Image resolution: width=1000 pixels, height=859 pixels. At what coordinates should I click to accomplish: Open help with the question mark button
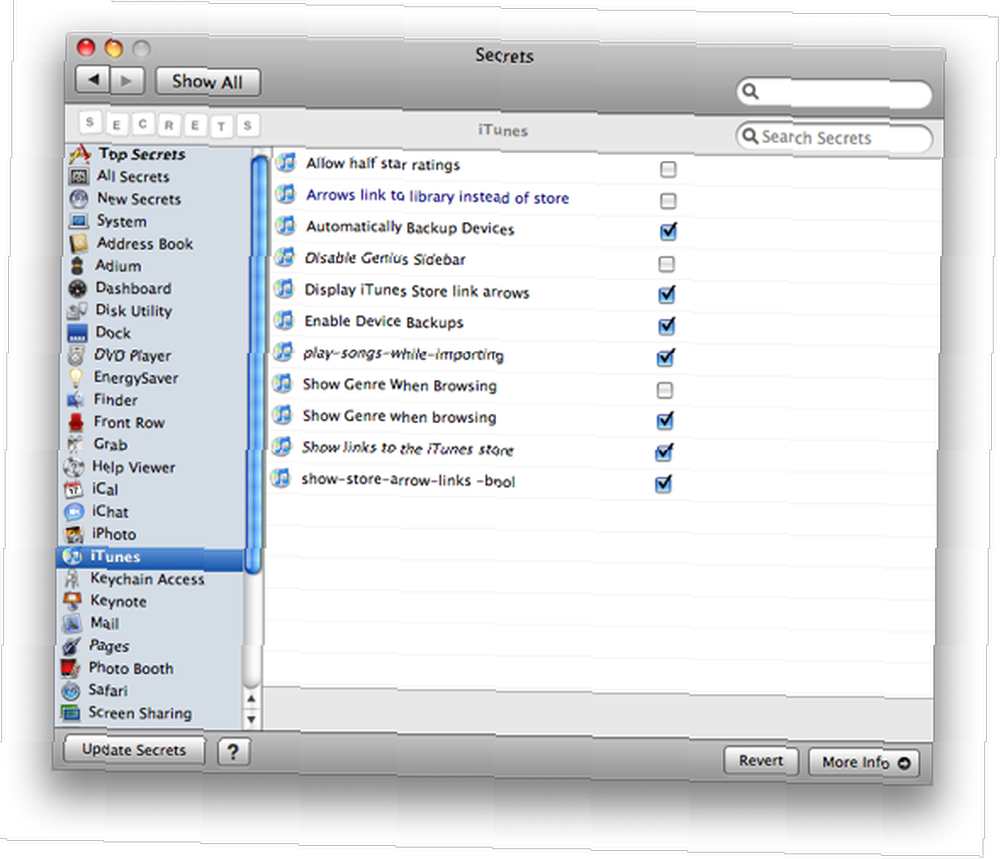tap(233, 752)
